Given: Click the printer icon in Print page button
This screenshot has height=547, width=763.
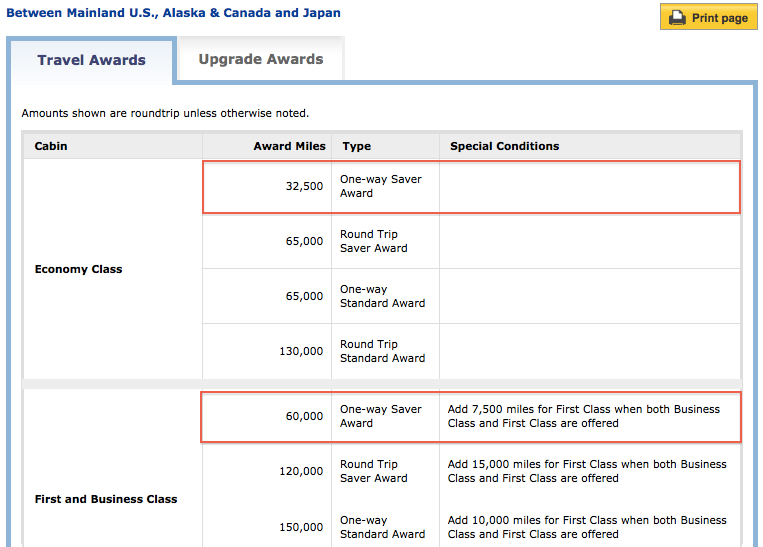Looking at the screenshot, I should click(677, 18).
